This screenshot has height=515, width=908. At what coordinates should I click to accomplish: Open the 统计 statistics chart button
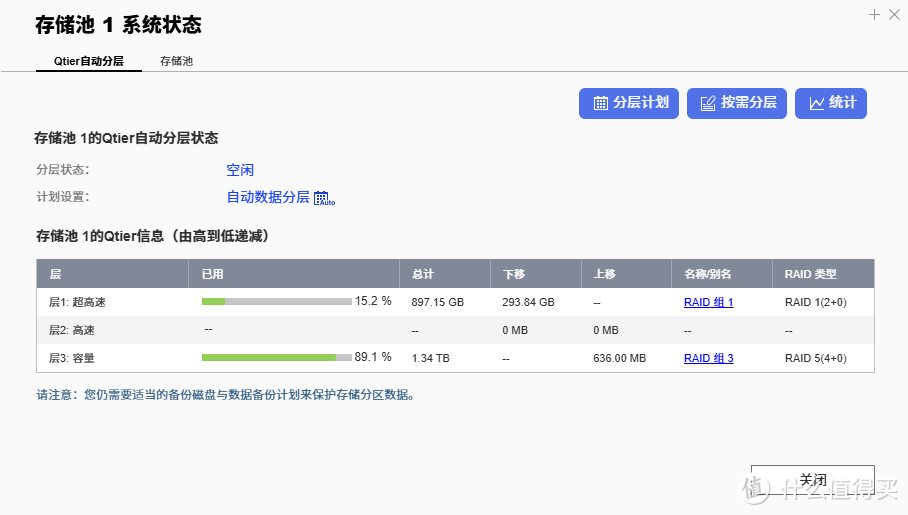click(830, 103)
